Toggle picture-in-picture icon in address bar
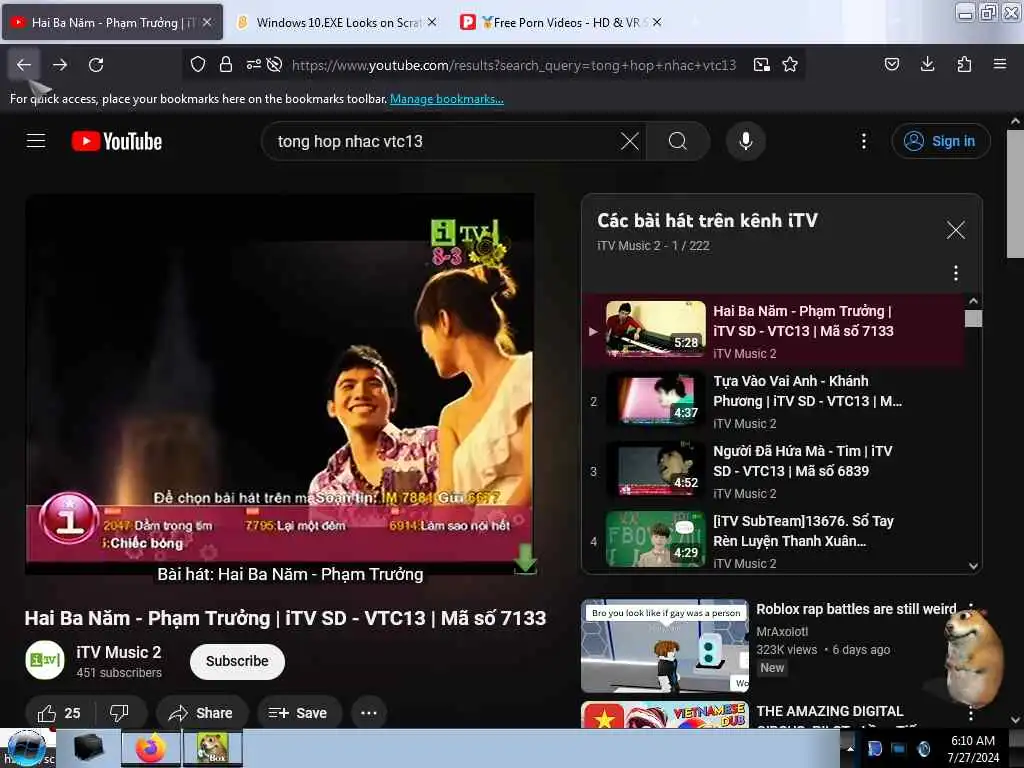The width and height of the screenshot is (1024, 768). pyautogui.click(x=761, y=64)
